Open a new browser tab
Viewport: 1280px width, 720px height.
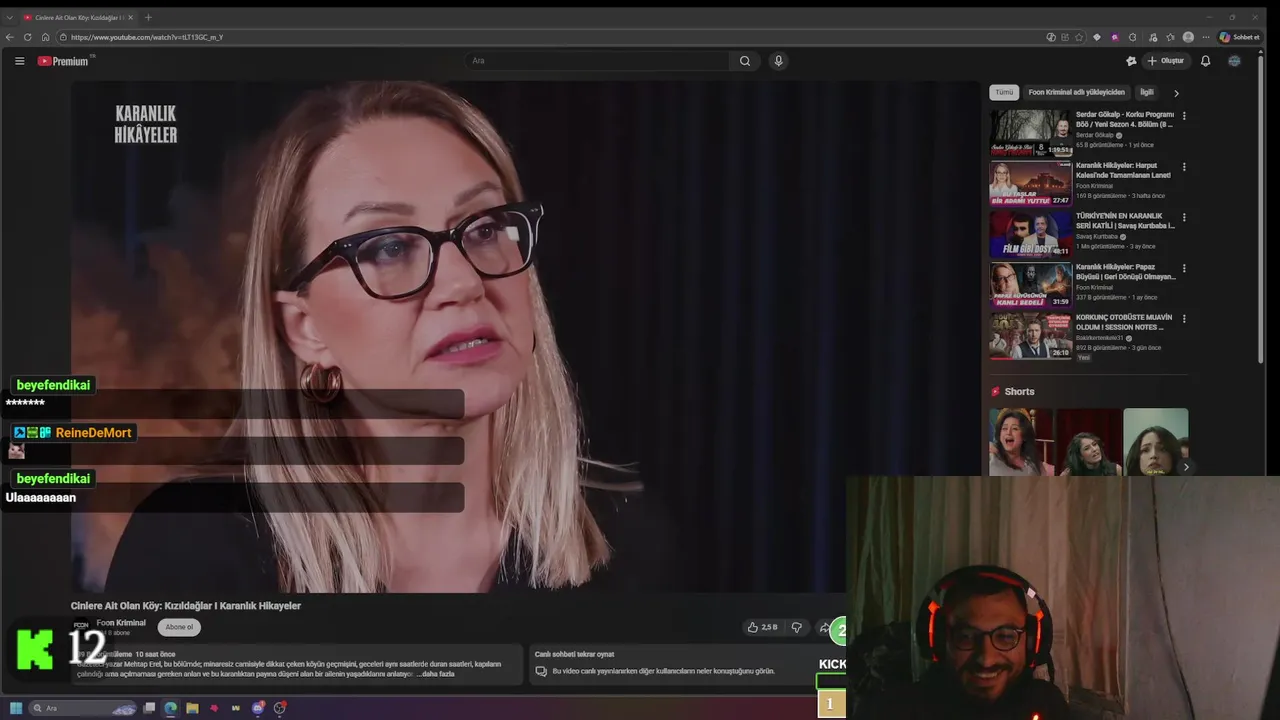pos(148,17)
